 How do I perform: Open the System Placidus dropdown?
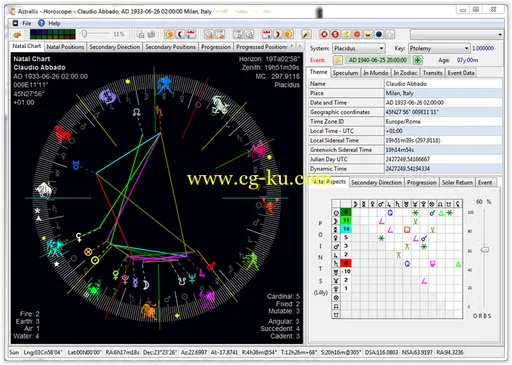point(359,48)
